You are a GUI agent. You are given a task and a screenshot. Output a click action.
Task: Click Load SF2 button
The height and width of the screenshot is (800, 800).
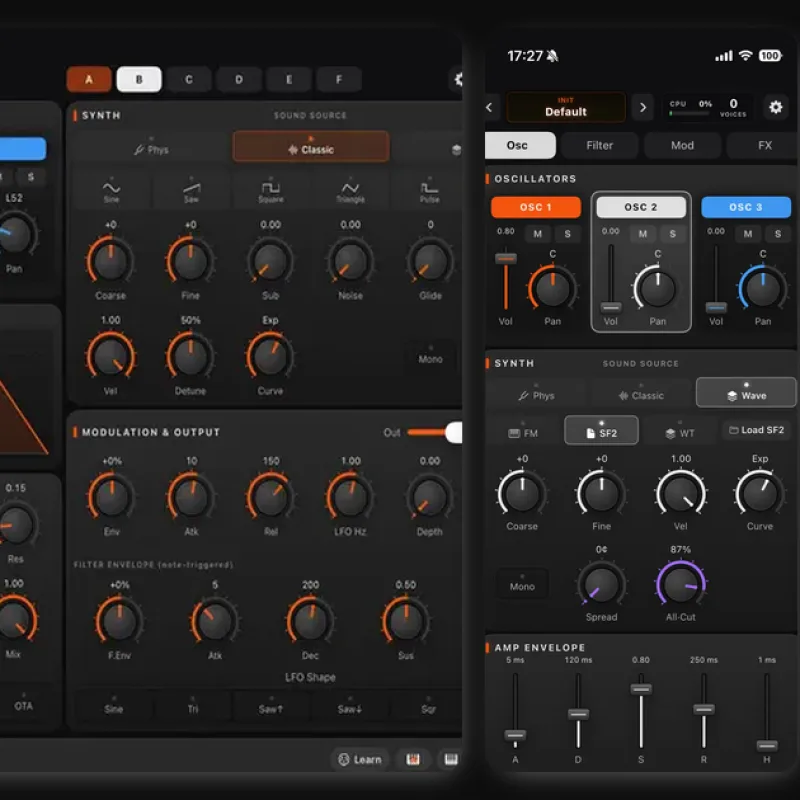coord(756,430)
